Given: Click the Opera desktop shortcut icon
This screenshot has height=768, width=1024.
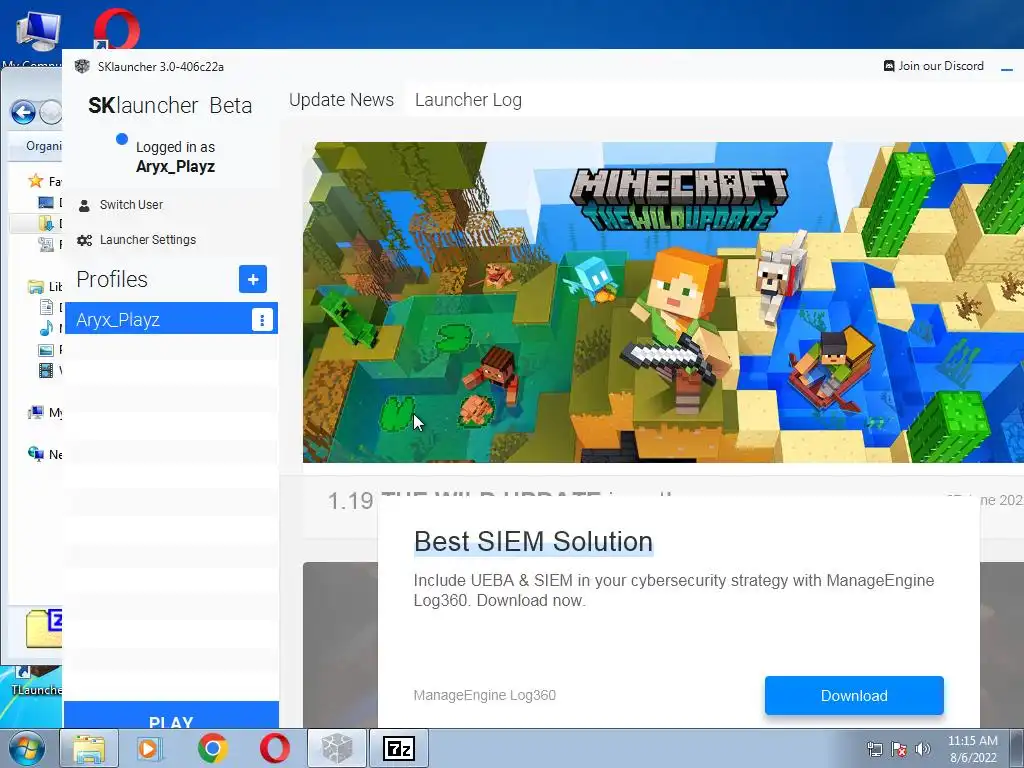Looking at the screenshot, I should (x=116, y=29).
